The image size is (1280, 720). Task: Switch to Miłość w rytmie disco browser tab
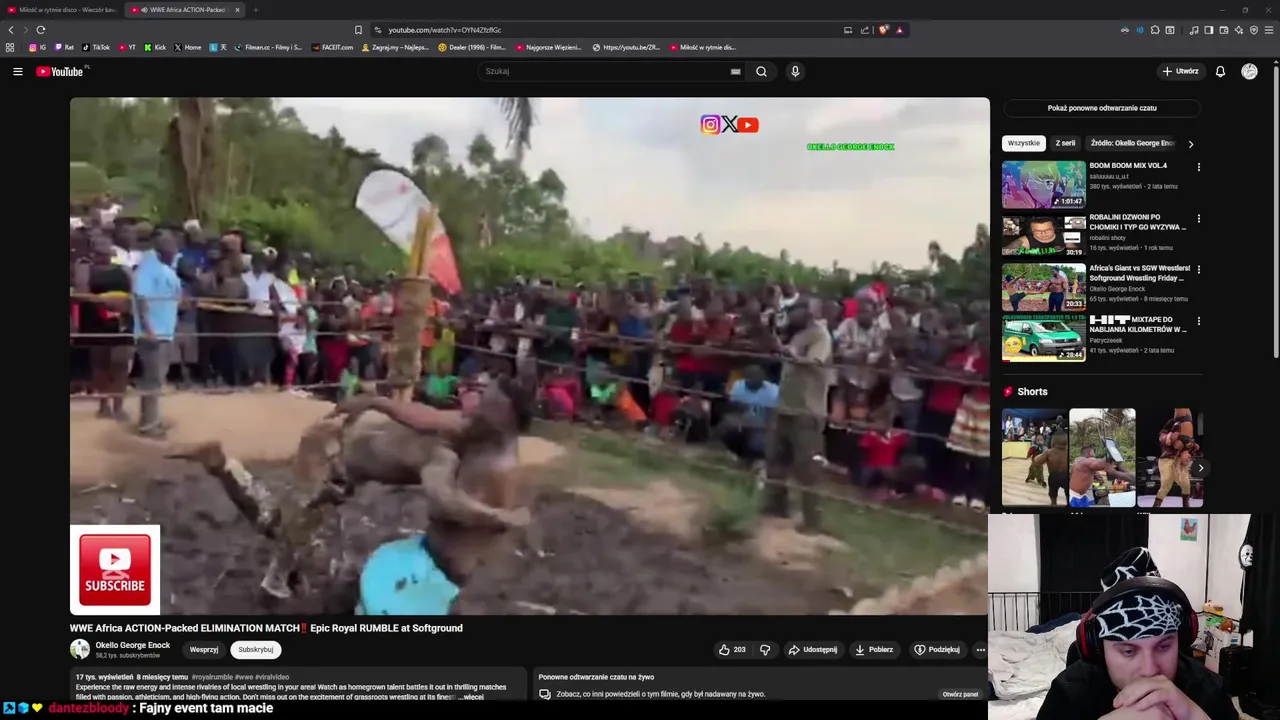pos(62,10)
